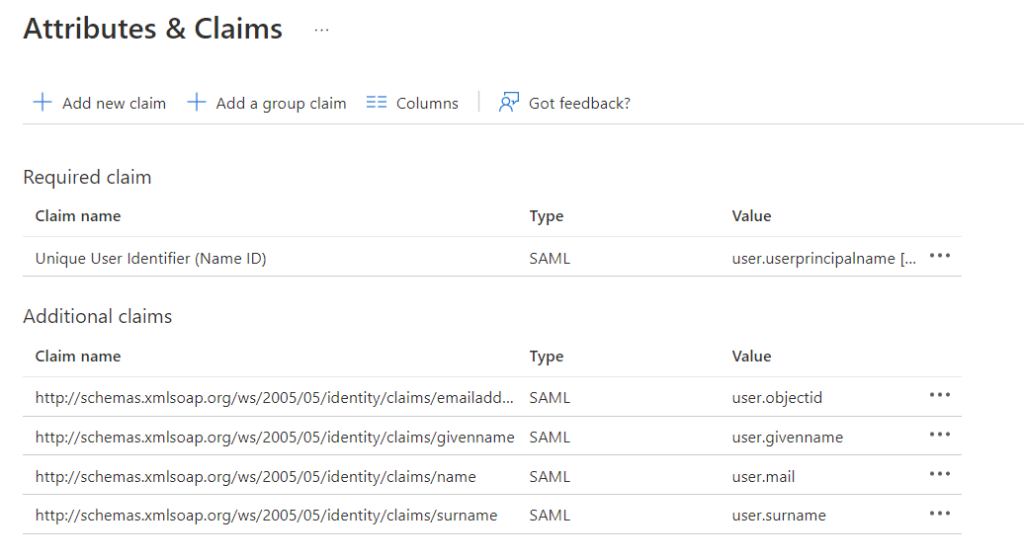The width and height of the screenshot is (1024, 560).
Task: Click the user.objectid value cell
Action: coord(777,398)
